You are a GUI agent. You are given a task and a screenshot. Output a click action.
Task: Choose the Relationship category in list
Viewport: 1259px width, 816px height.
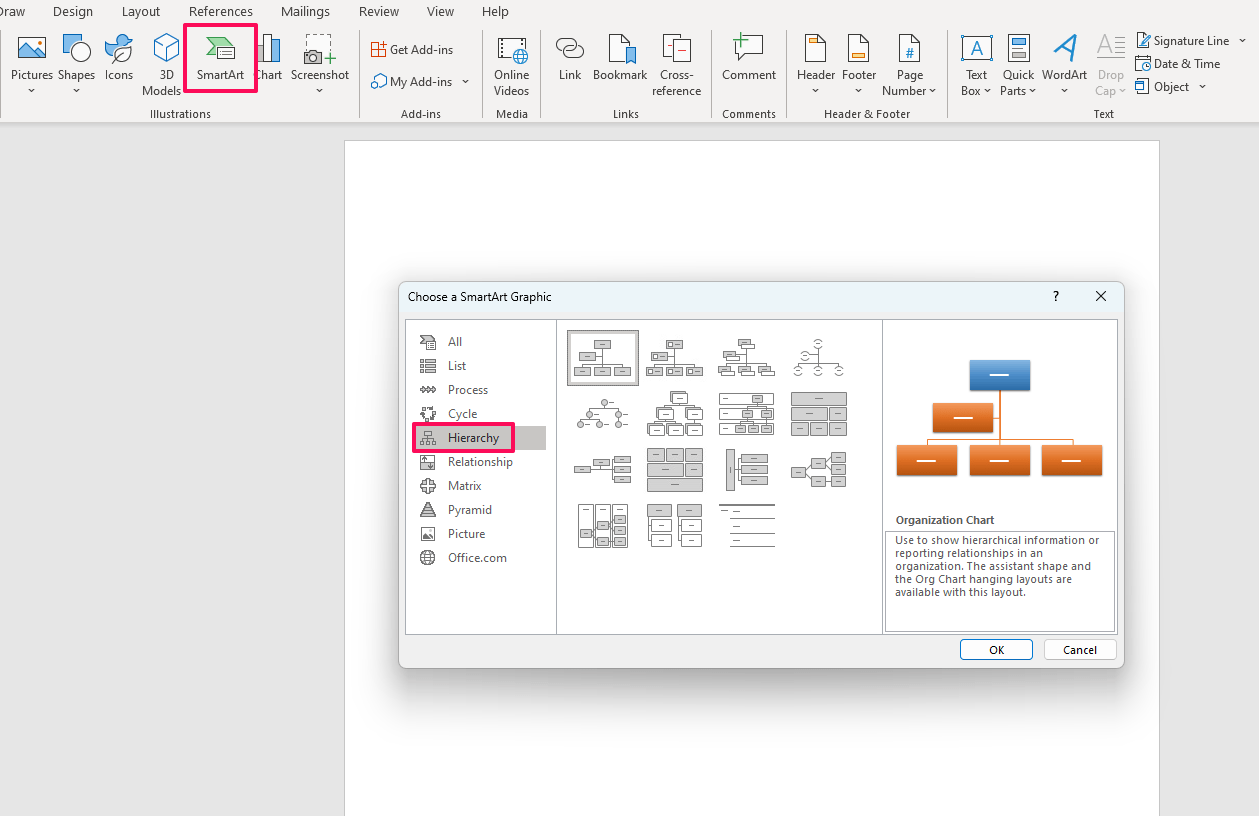click(480, 462)
